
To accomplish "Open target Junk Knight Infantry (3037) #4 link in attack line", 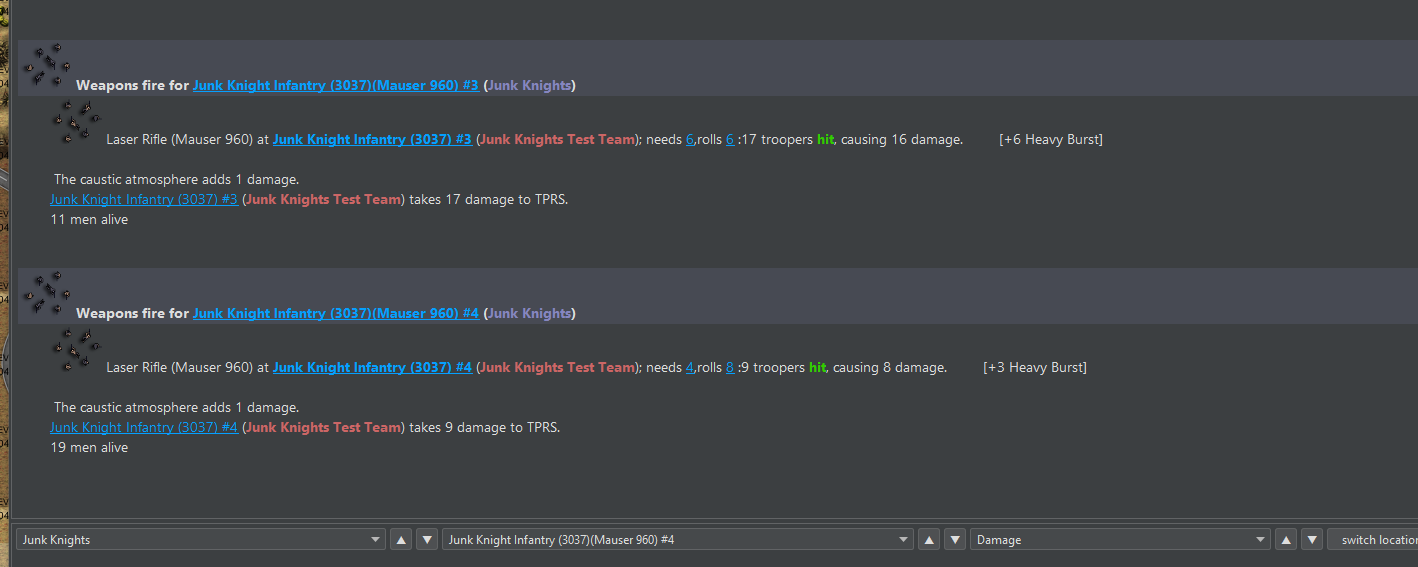I will [x=372, y=368].
